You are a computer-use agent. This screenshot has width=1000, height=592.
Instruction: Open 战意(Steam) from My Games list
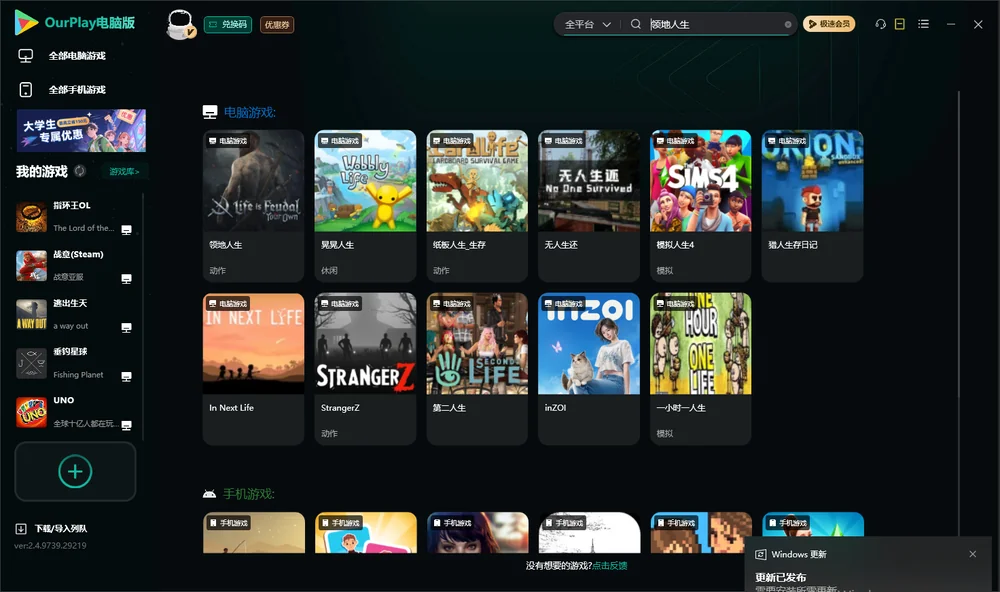click(75, 265)
